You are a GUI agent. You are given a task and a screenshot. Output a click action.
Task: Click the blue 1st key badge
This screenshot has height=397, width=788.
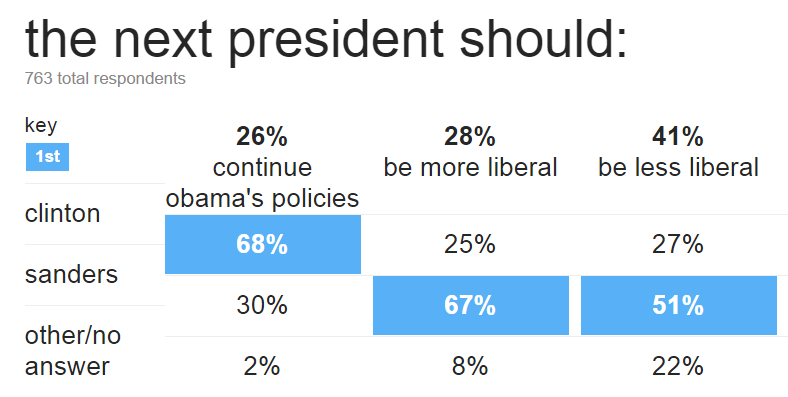[x=47, y=157]
